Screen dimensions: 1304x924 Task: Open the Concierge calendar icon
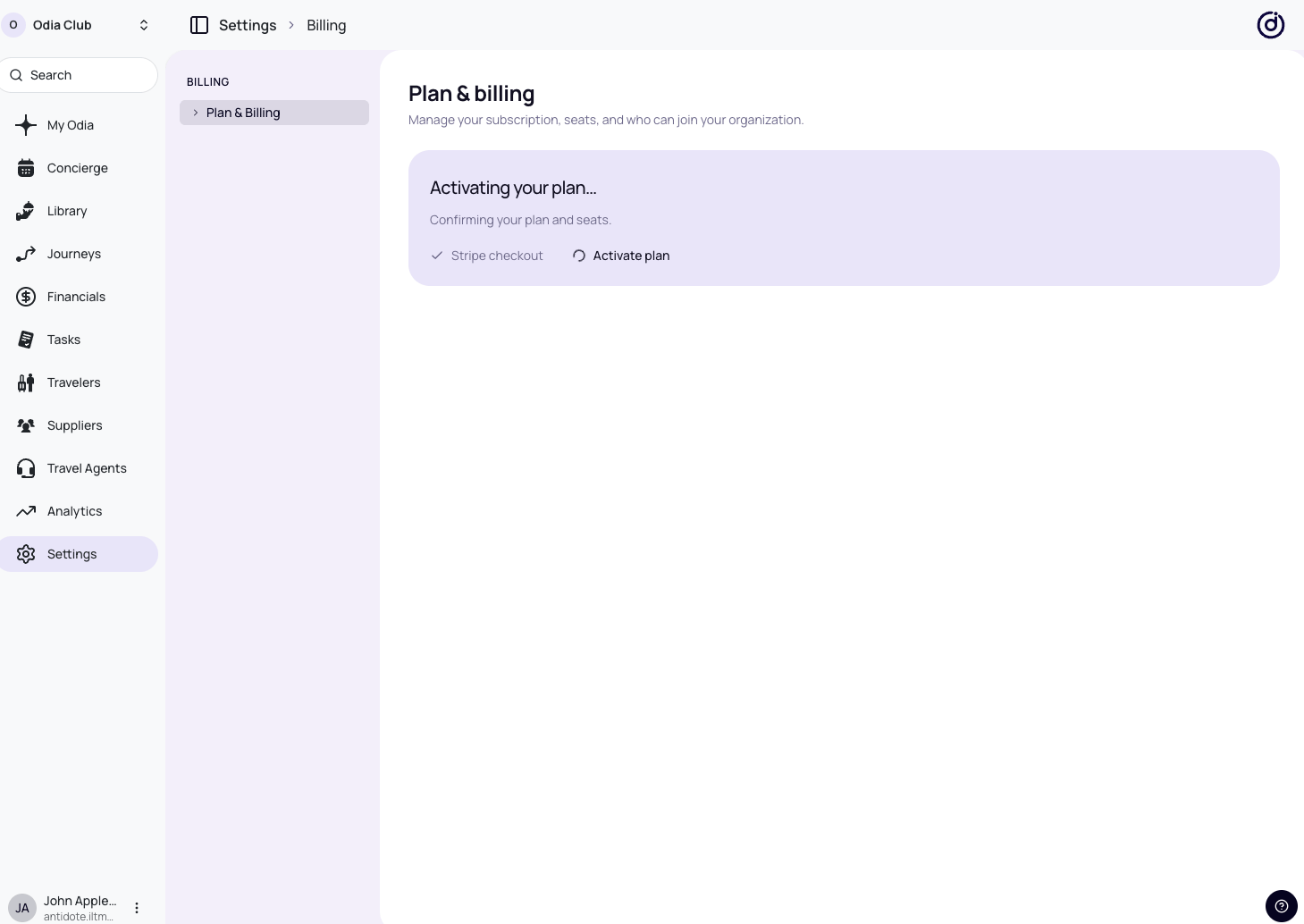coord(26,168)
